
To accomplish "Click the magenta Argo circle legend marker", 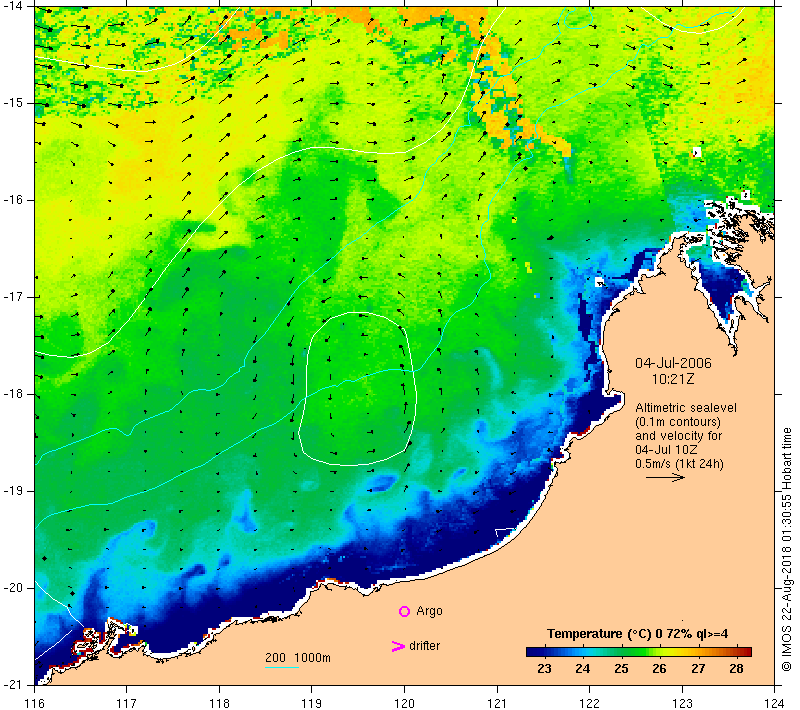I will coord(404,611).
